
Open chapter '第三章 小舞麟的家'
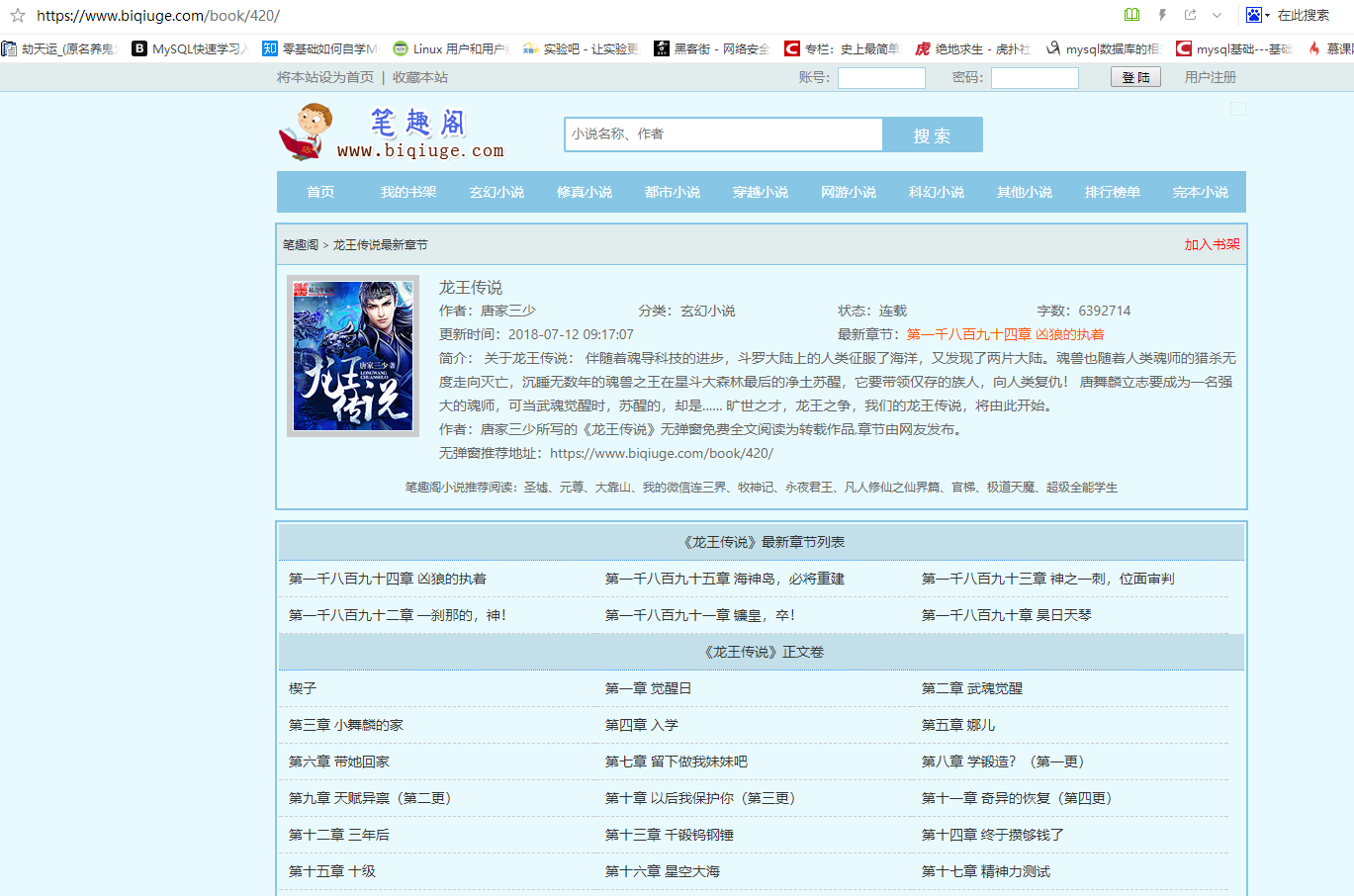click(x=346, y=725)
